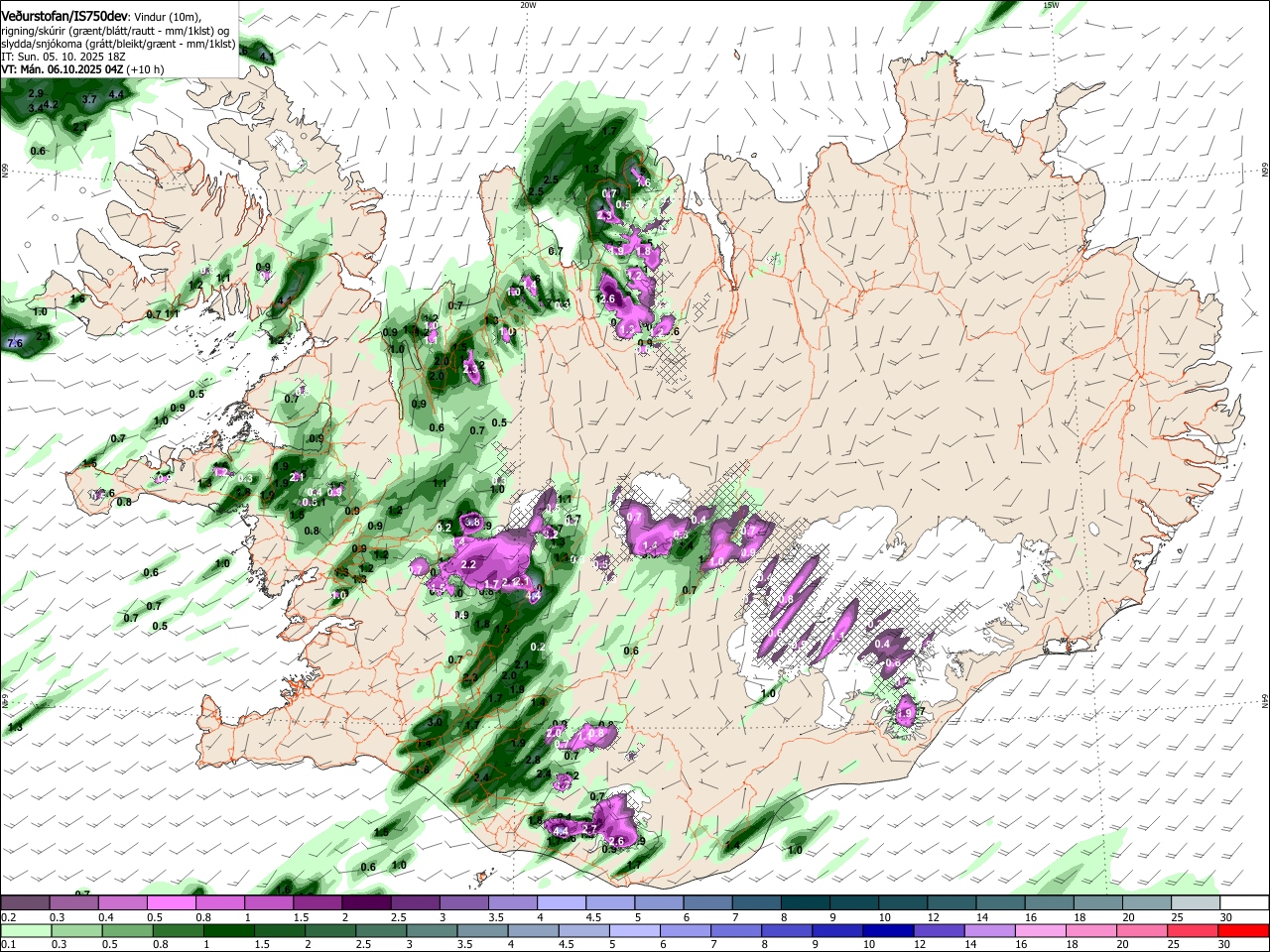Click the '3.7' precipitation value

pos(89,99)
